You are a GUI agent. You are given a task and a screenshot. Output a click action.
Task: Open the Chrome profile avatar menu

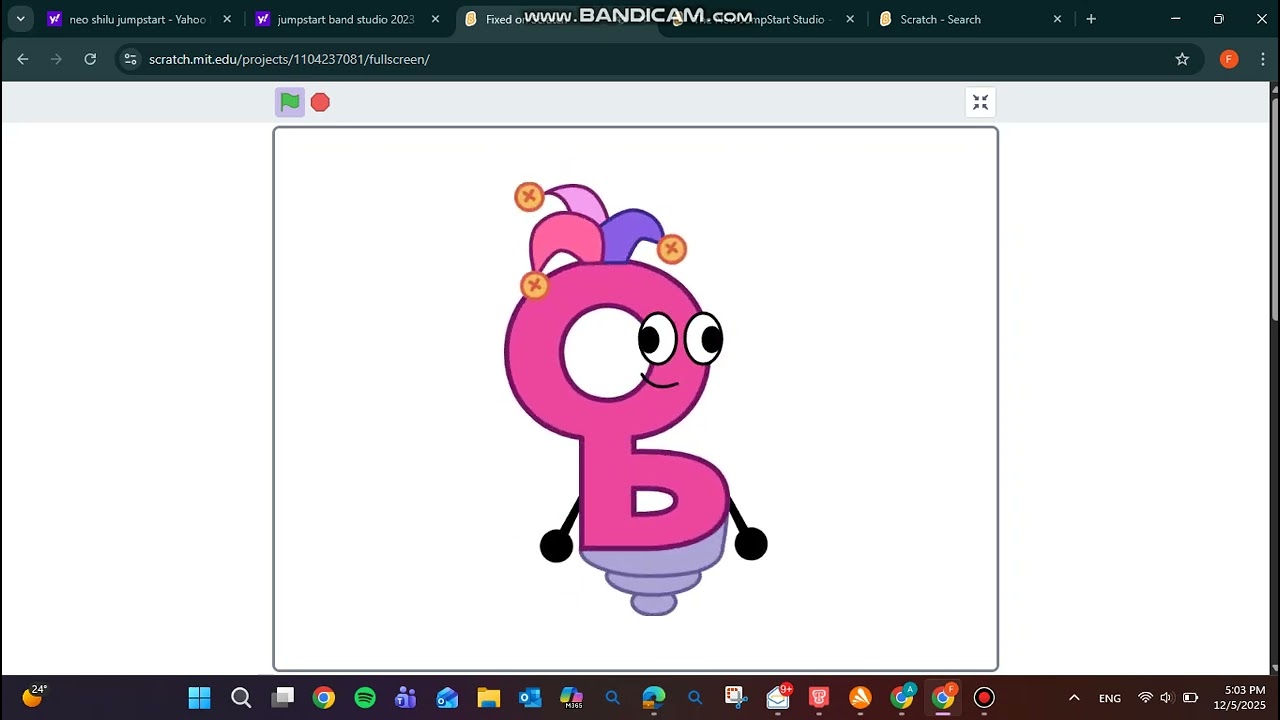tap(1229, 59)
